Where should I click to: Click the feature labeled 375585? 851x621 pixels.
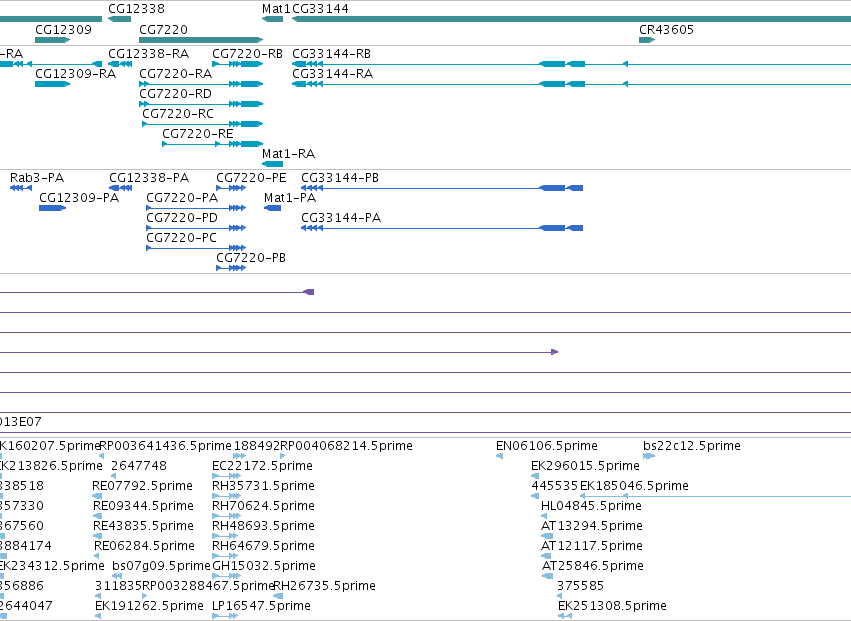[580, 586]
